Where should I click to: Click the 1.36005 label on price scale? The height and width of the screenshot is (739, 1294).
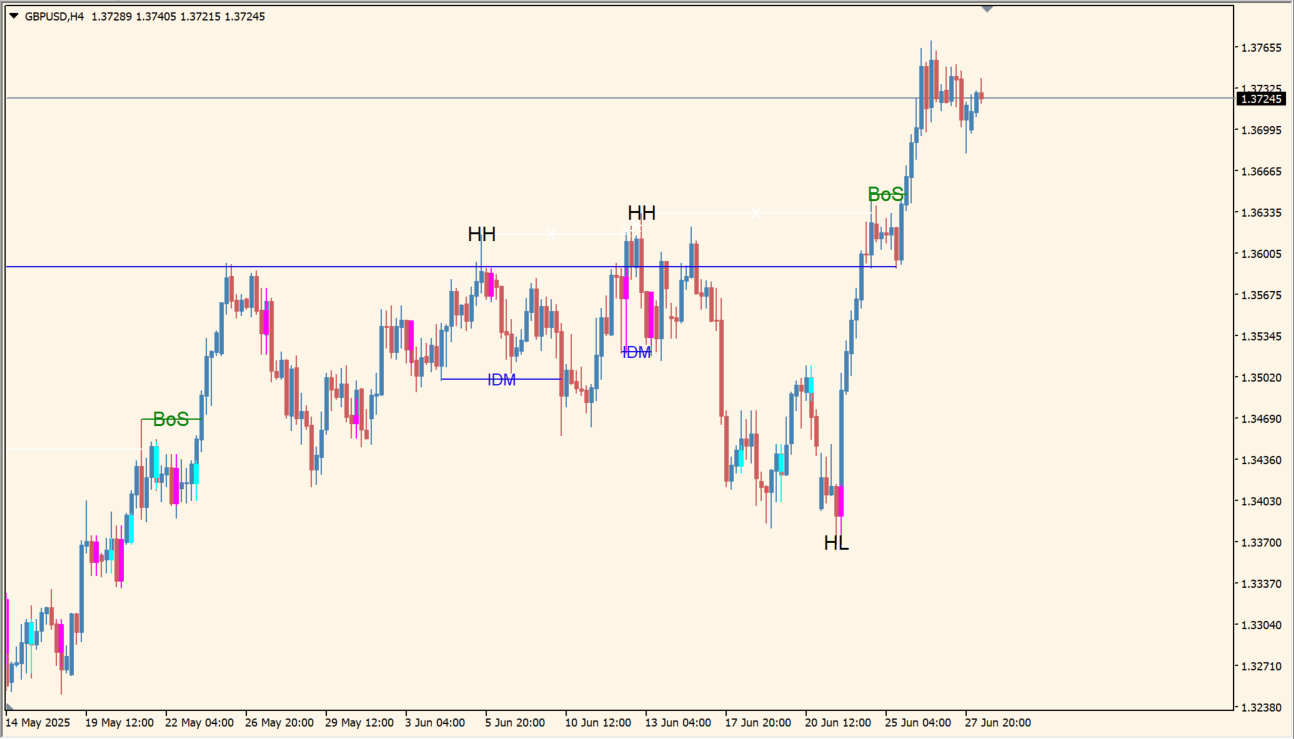coord(1260,254)
